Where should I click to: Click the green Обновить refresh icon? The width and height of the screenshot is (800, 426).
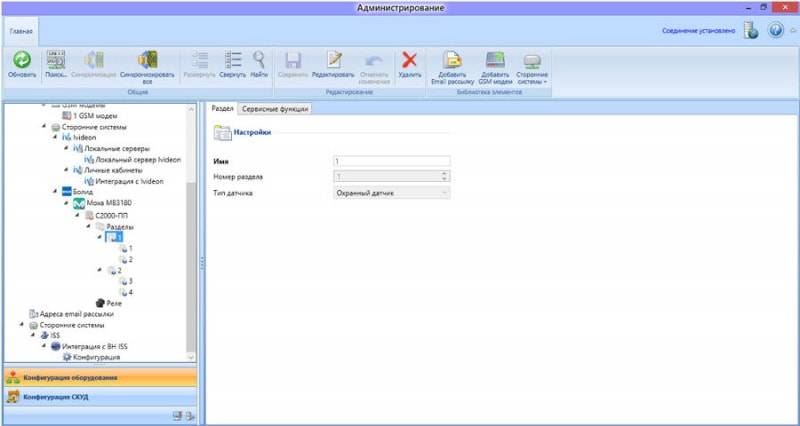pyautogui.click(x=22, y=60)
